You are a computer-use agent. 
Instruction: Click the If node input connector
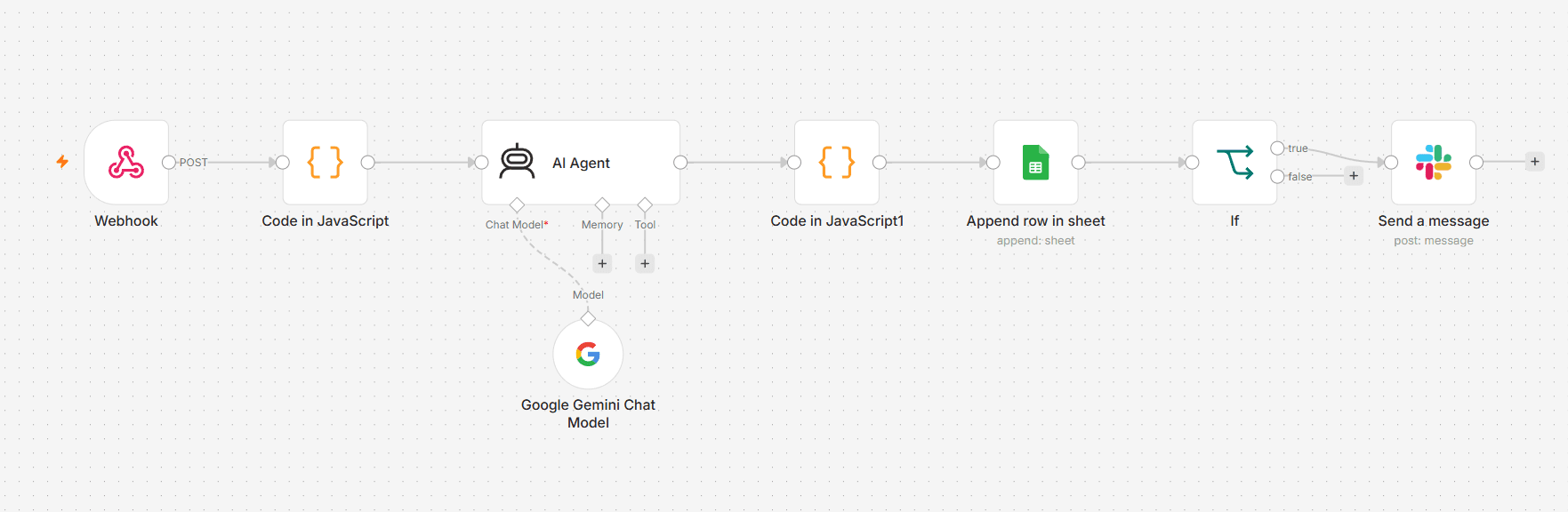1193,163
